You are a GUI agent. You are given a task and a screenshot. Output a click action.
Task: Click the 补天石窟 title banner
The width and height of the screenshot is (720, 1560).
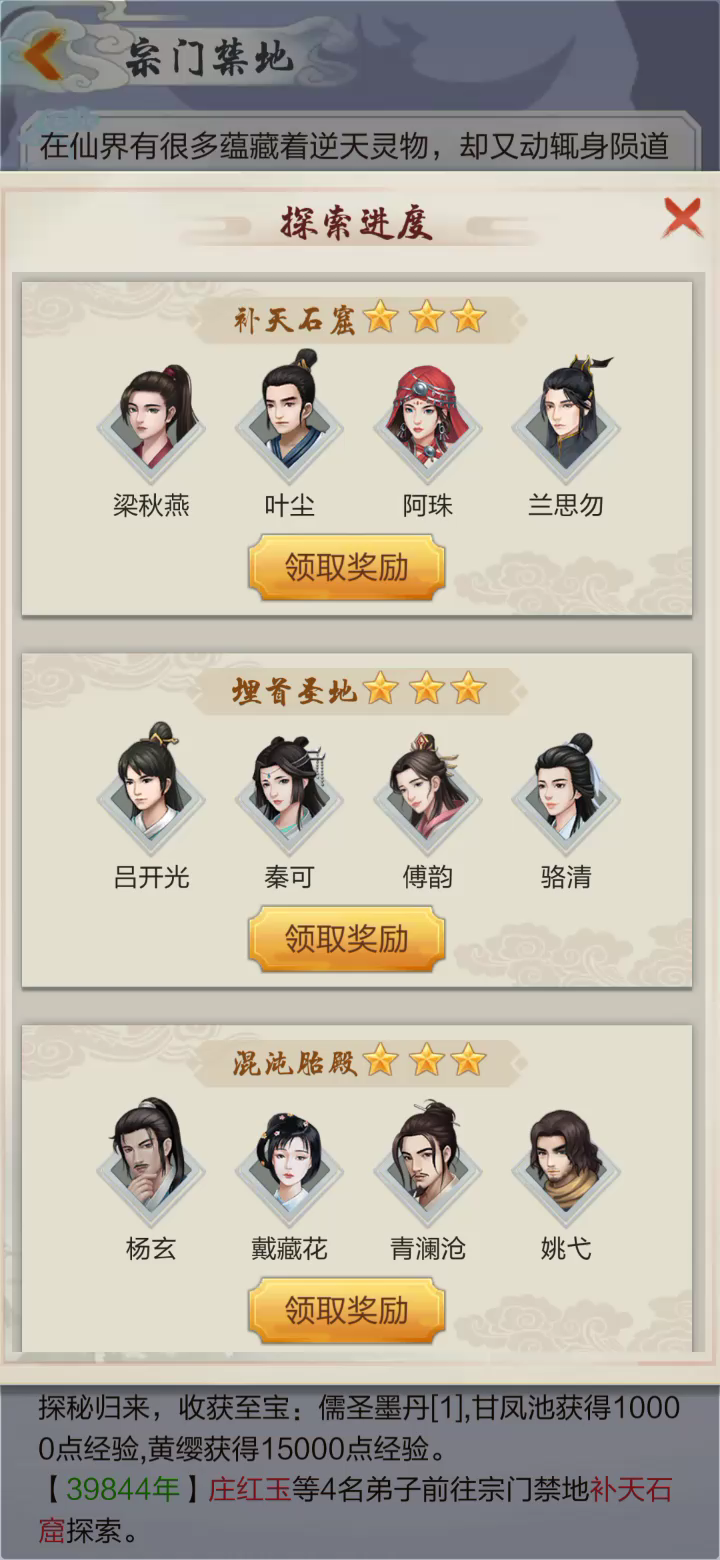pos(357,319)
